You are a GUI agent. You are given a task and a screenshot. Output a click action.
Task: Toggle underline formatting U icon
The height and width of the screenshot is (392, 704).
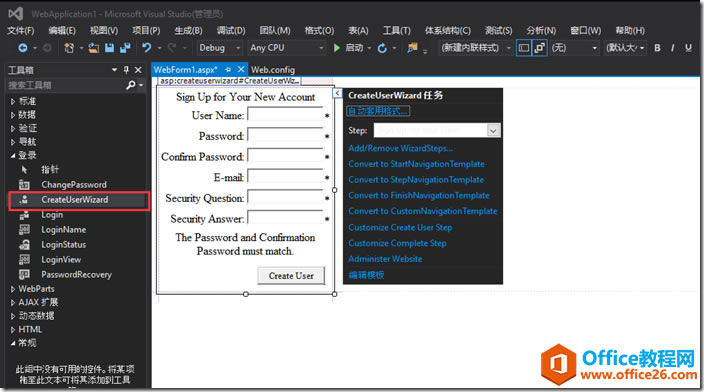(688, 48)
